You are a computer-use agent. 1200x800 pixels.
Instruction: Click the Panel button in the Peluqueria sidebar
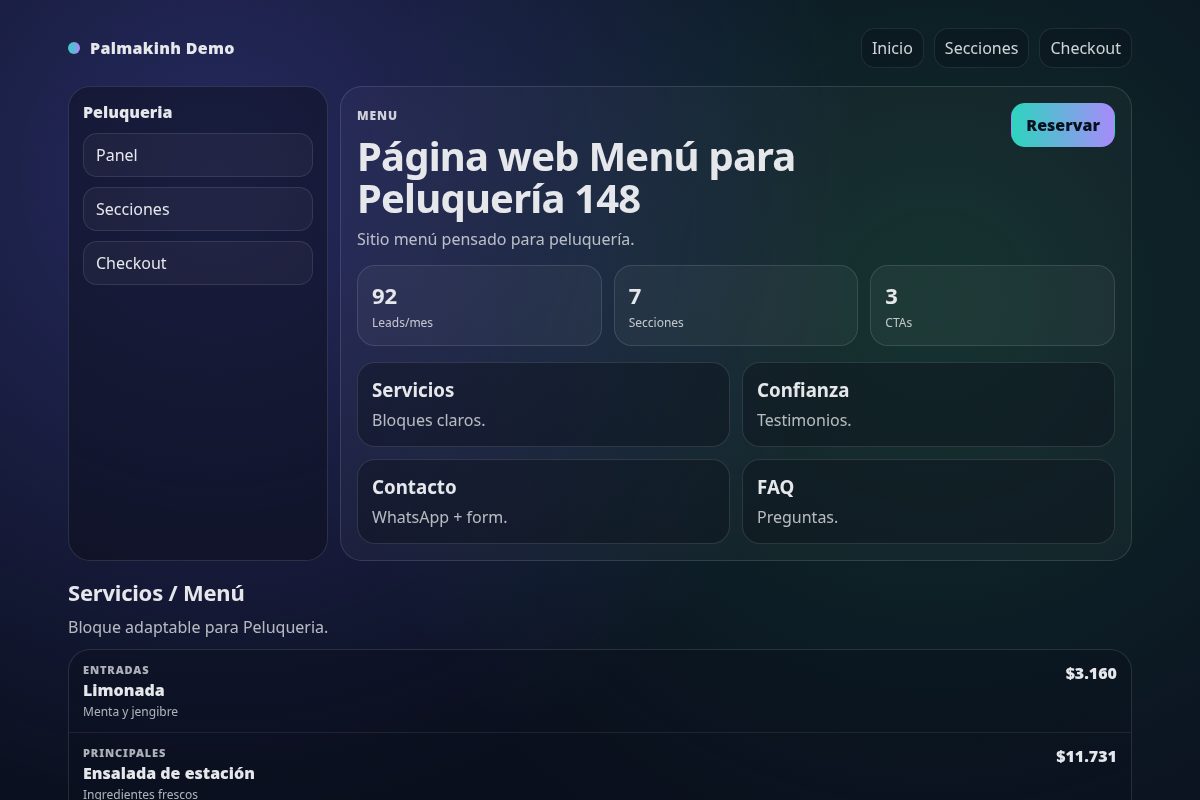coord(197,155)
